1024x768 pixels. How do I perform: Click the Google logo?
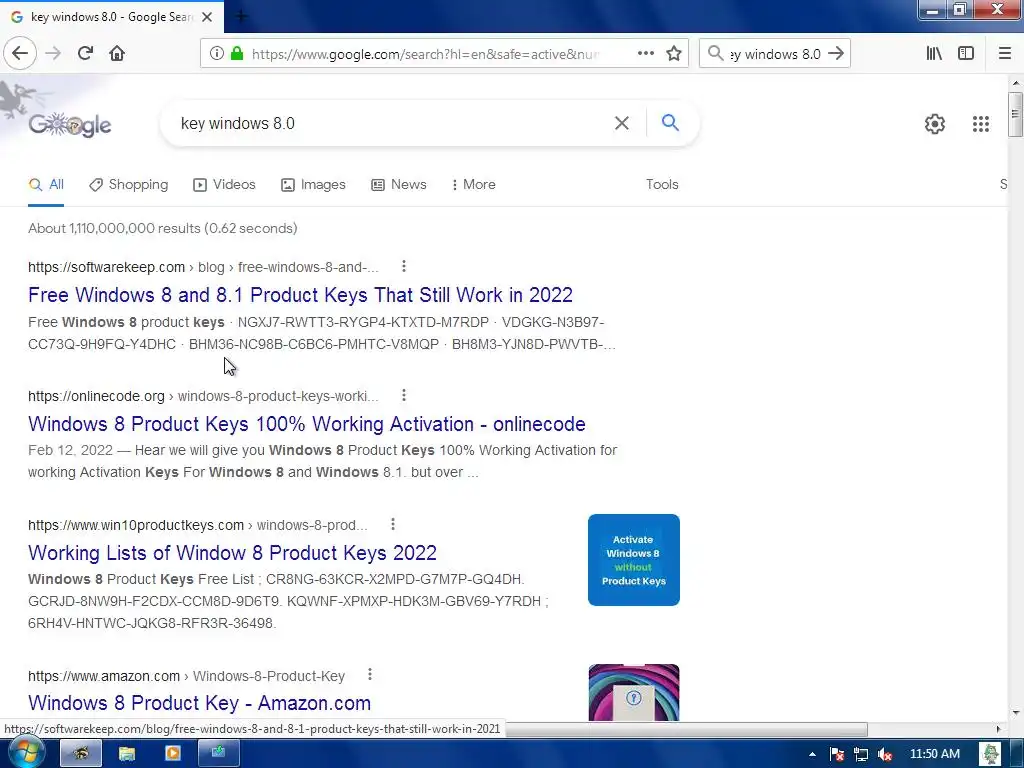coord(69,124)
